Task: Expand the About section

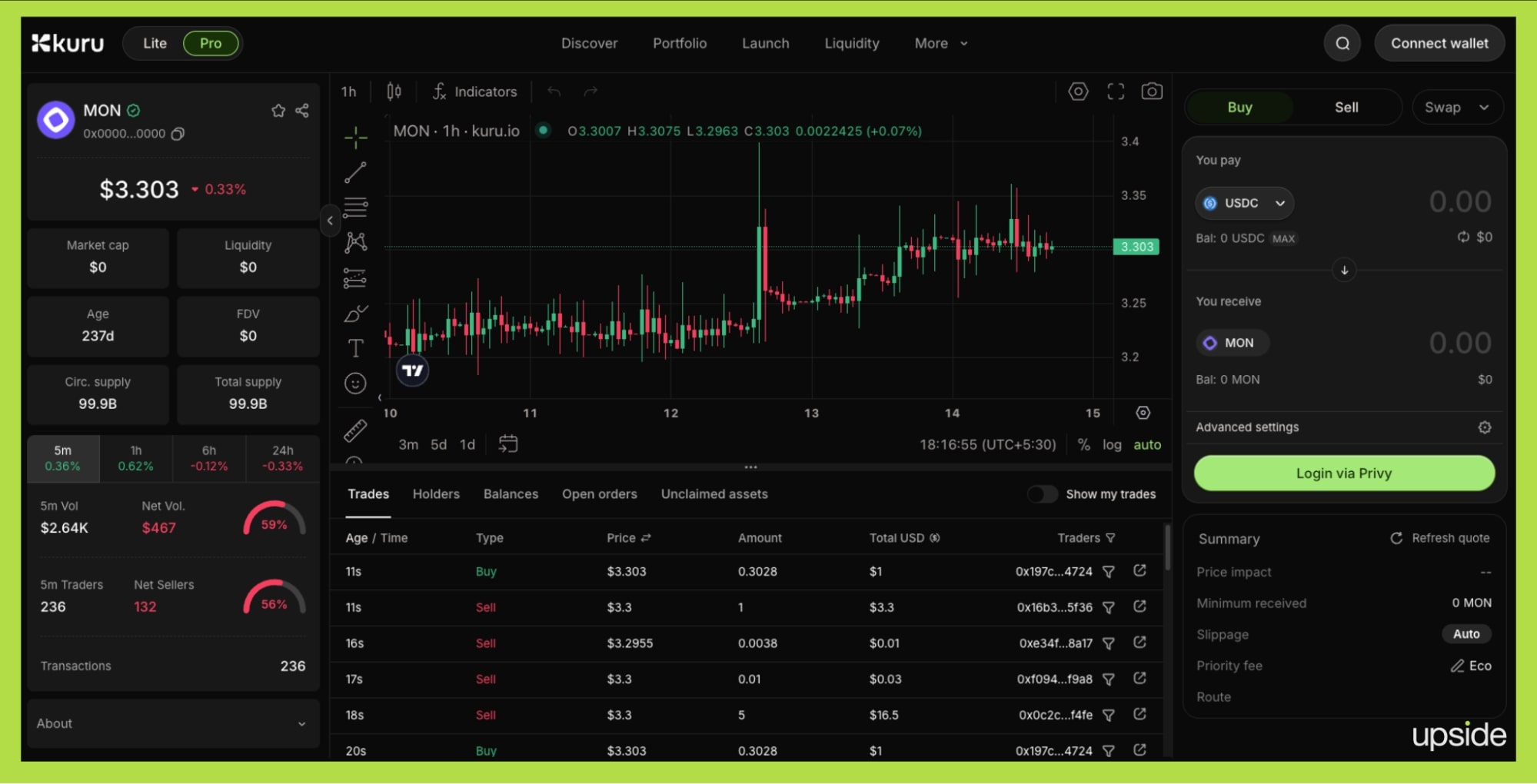Action: 172,723
